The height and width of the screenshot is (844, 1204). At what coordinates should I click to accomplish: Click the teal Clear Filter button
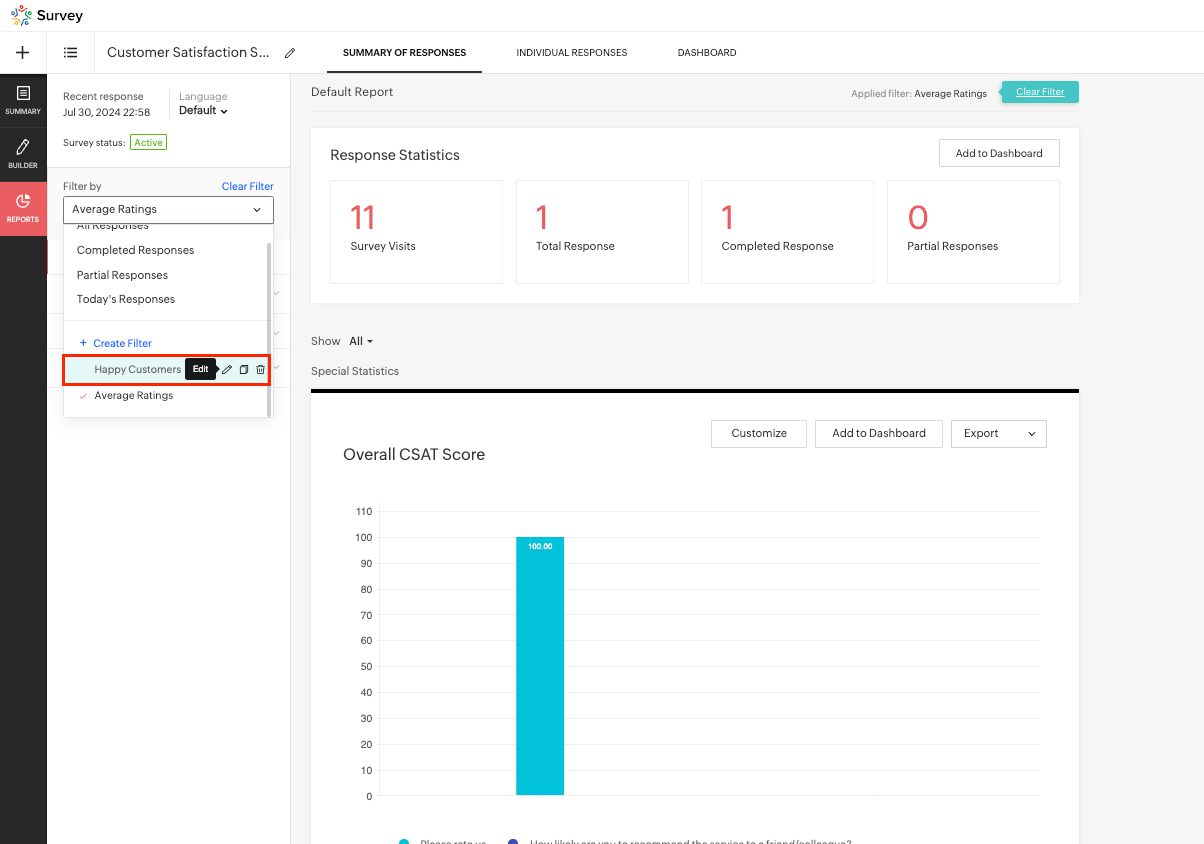(x=1040, y=92)
